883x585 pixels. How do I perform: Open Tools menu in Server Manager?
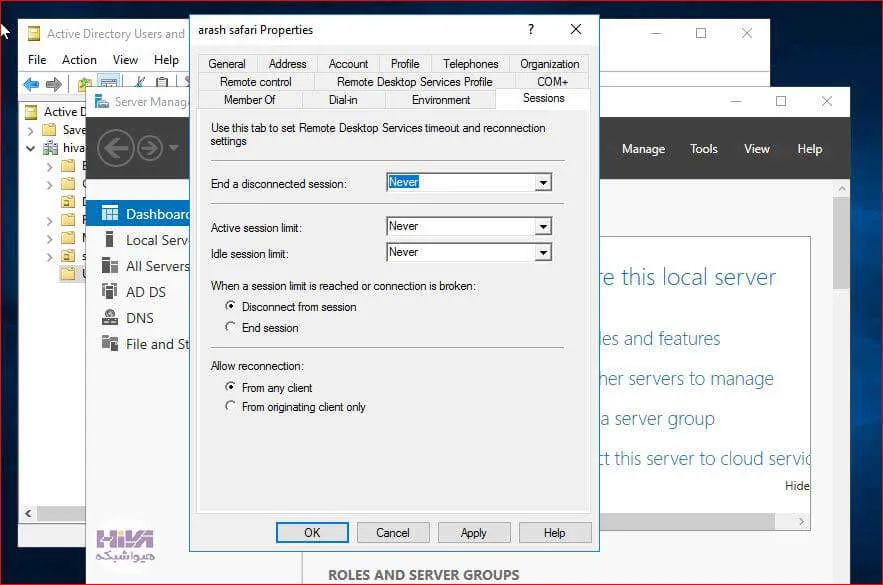tap(704, 149)
